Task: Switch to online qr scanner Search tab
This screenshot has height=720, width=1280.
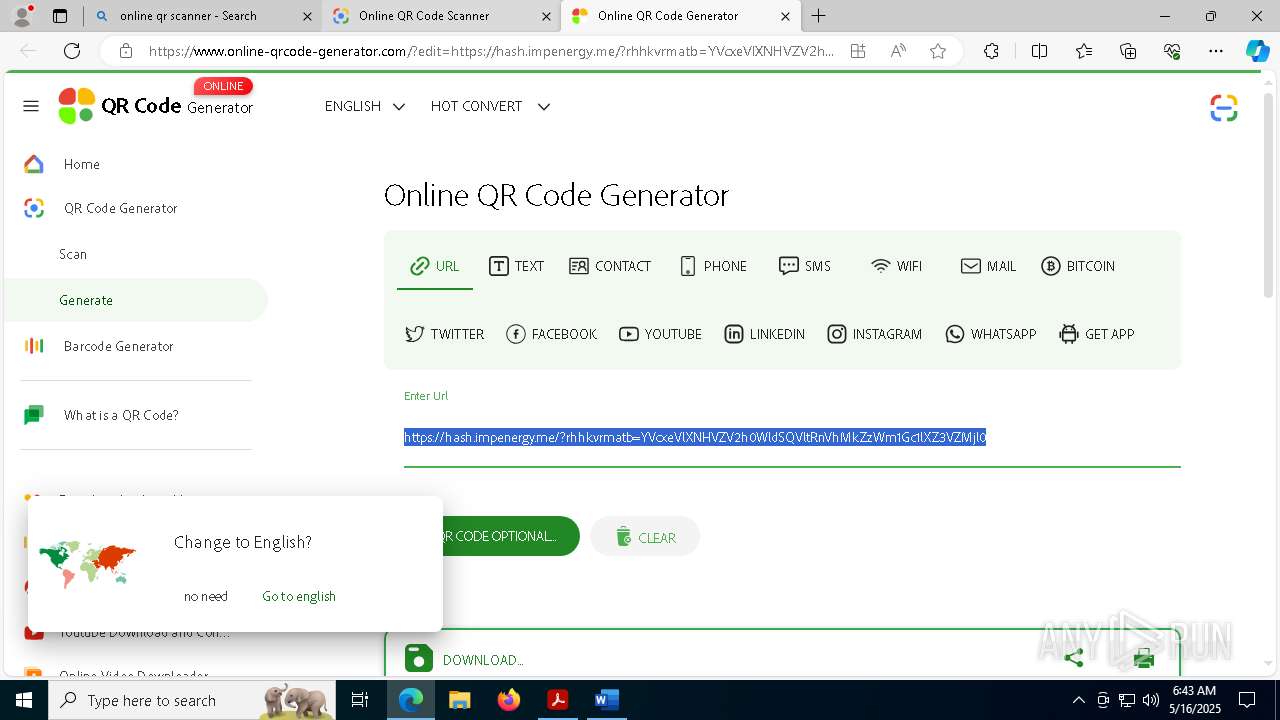Action: [x=202, y=16]
